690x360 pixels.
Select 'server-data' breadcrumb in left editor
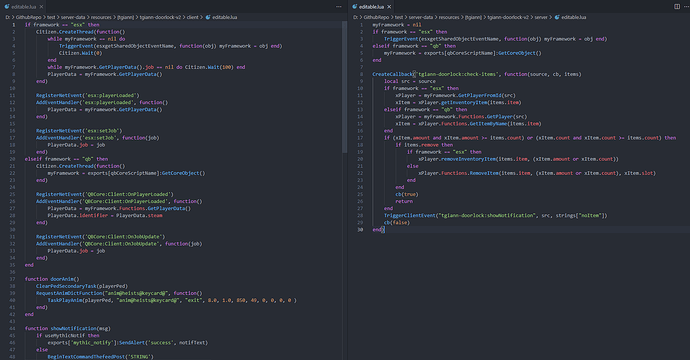click(x=73, y=17)
